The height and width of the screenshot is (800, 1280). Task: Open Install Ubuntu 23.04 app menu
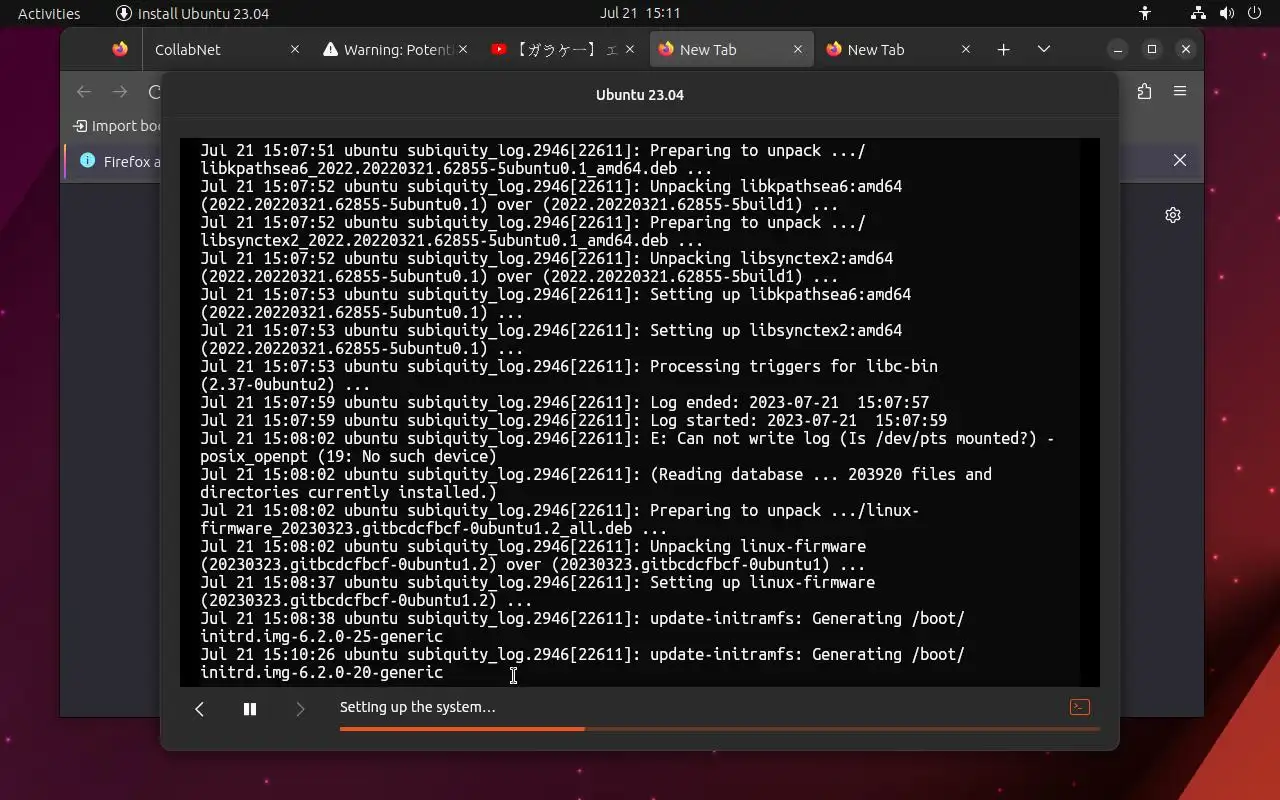tap(192, 13)
